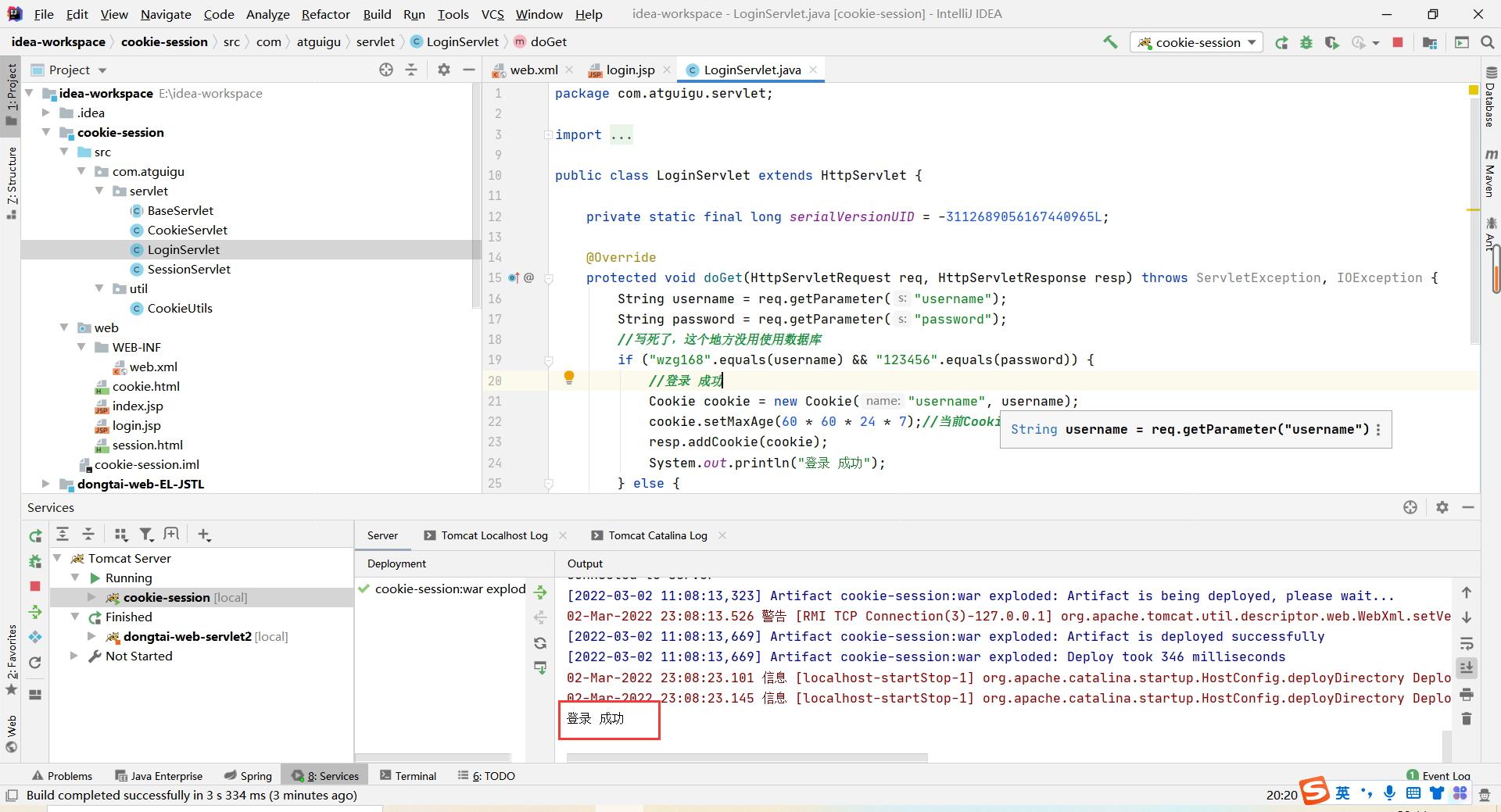Toggle soft-wrap in the console output
Viewport: 1501px width, 812px height.
click(x=1467, y=644)
